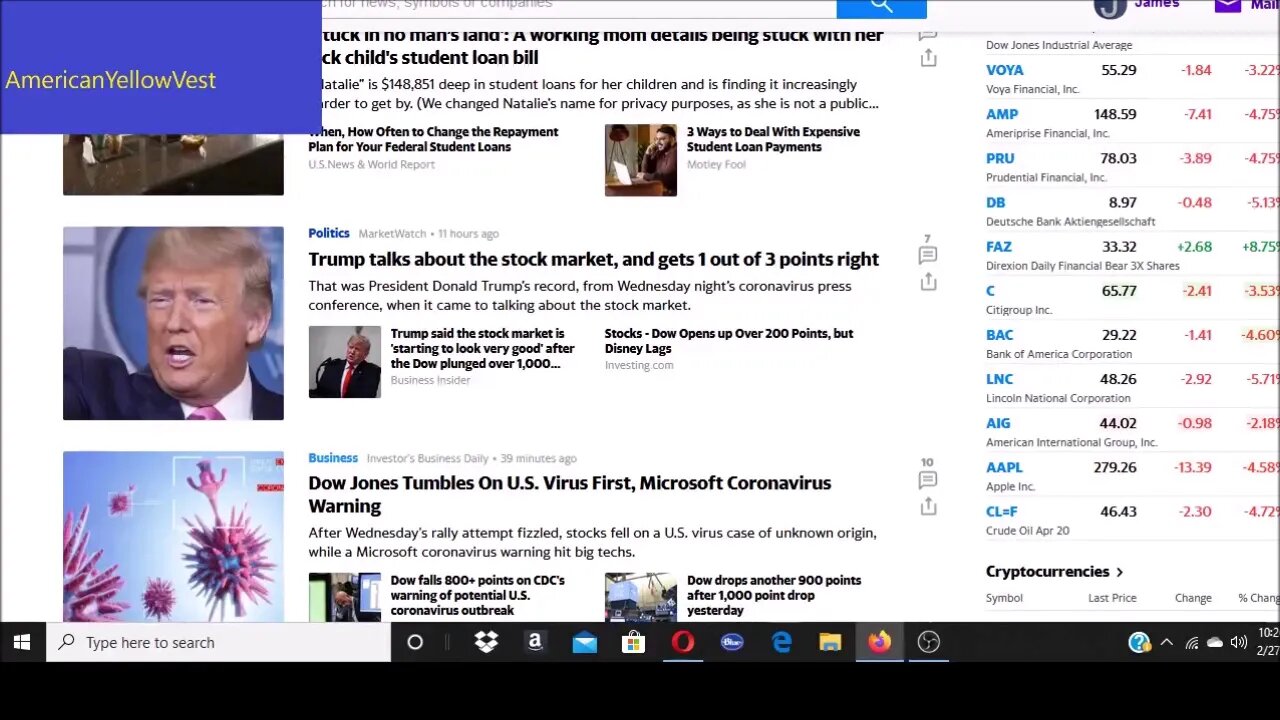Image resolution: width=1280 pixels, height=720 pixels.
Task: Select the VOYA ticker symbol
Action: 1004,70
